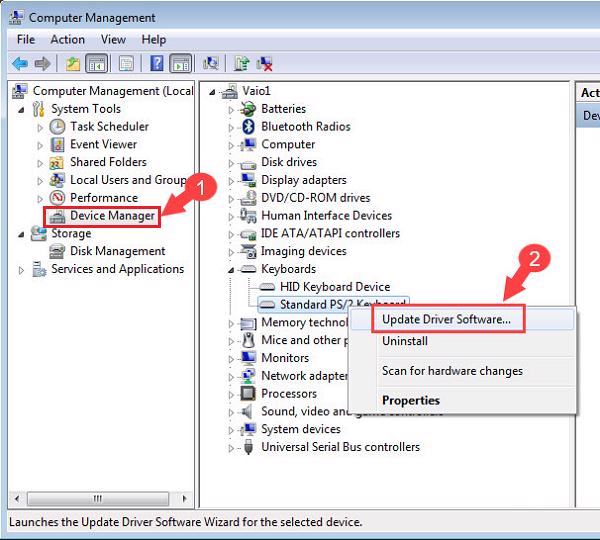Expand Services and Applications node
600x540 pixels.
(x=21, y=271)
